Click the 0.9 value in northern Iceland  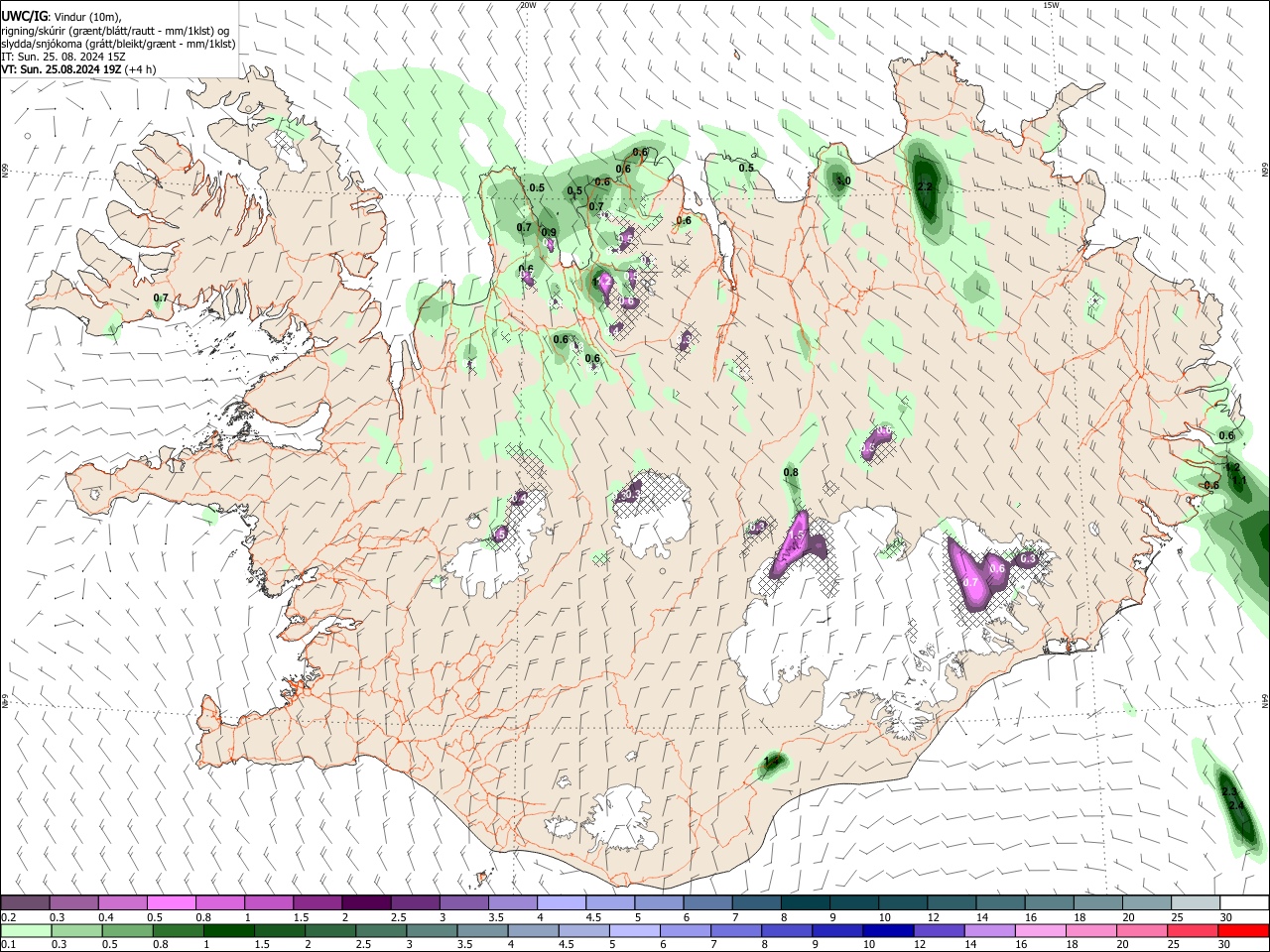(549, 233)
